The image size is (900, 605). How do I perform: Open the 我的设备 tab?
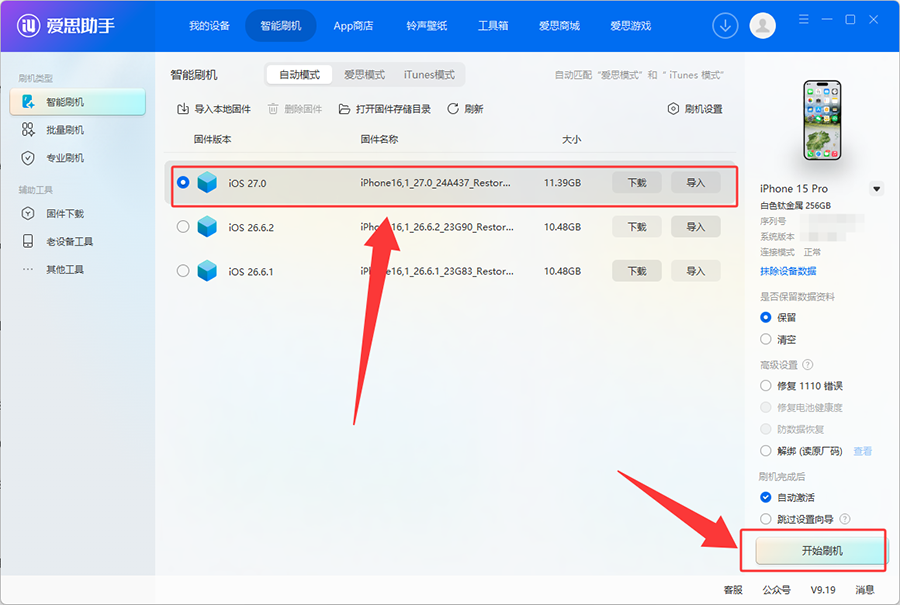tap(210, 26)
